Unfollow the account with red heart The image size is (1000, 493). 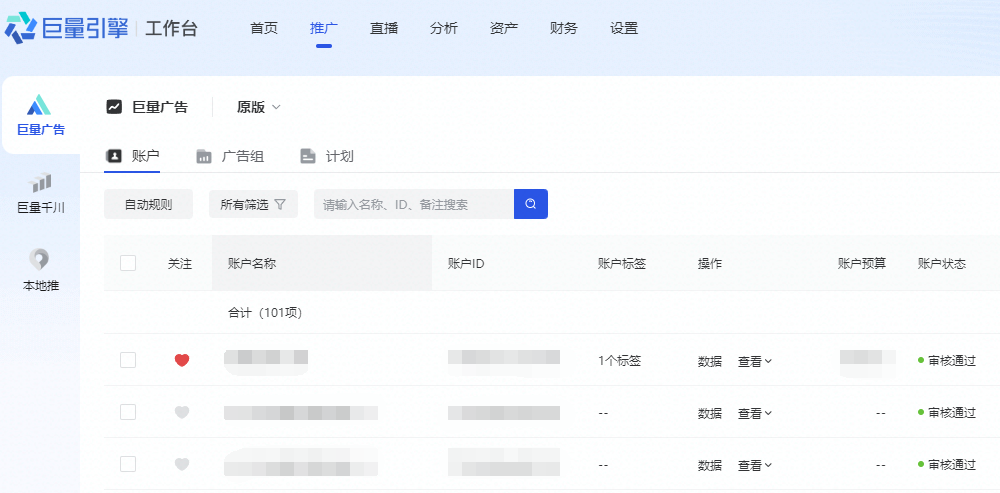182,360
